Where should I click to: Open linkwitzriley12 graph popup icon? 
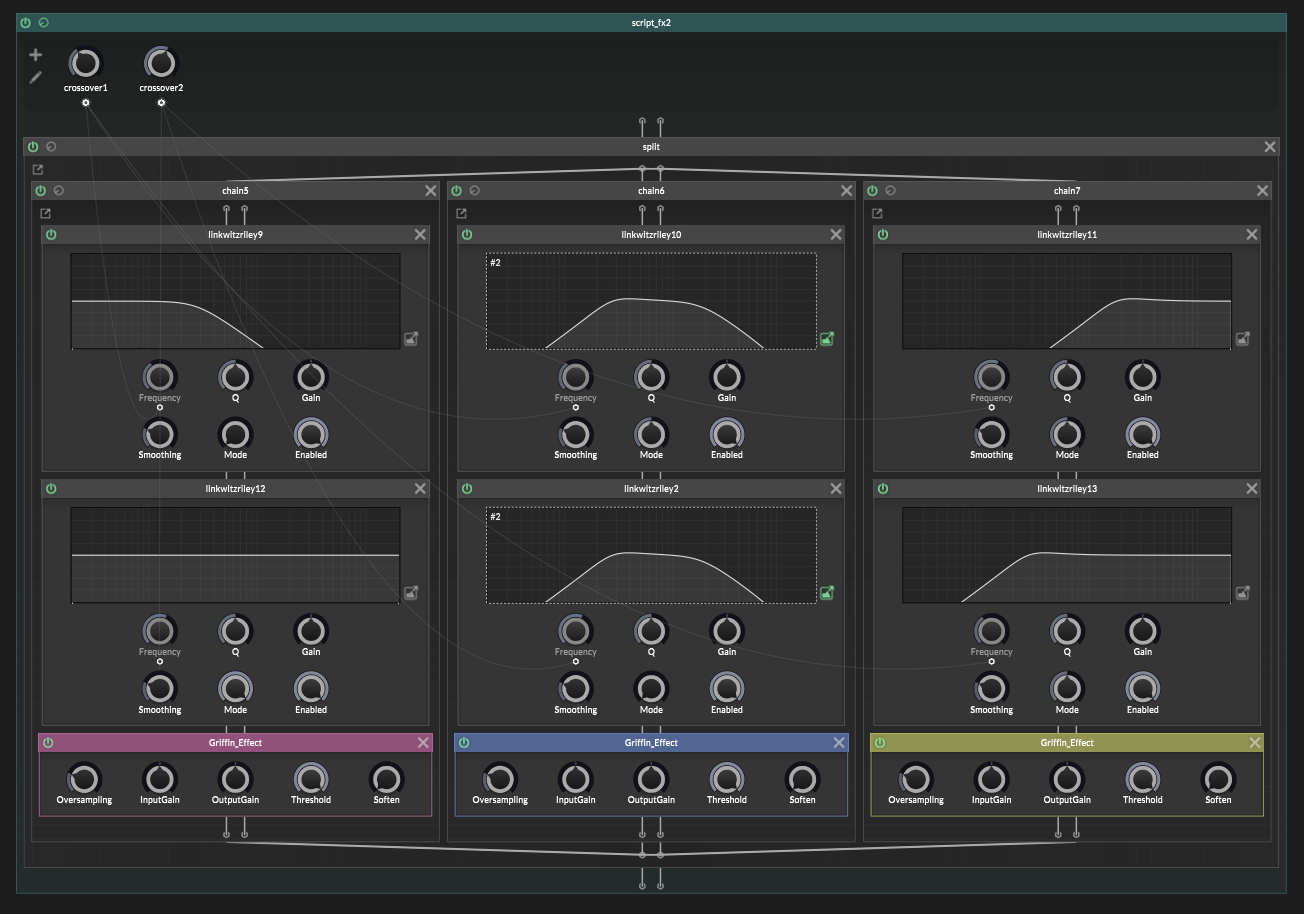[x=411, y=593]
